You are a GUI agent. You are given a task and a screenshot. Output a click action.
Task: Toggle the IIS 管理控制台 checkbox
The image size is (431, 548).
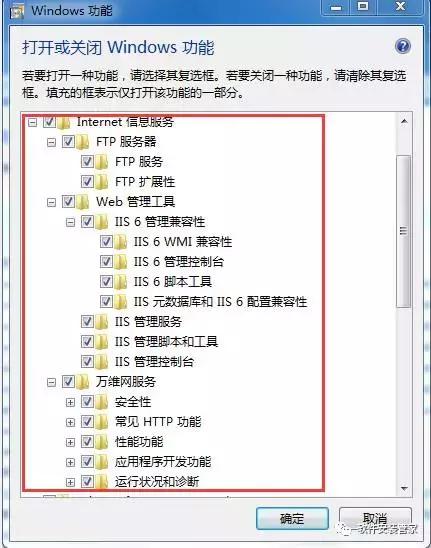tap(87, 361)
